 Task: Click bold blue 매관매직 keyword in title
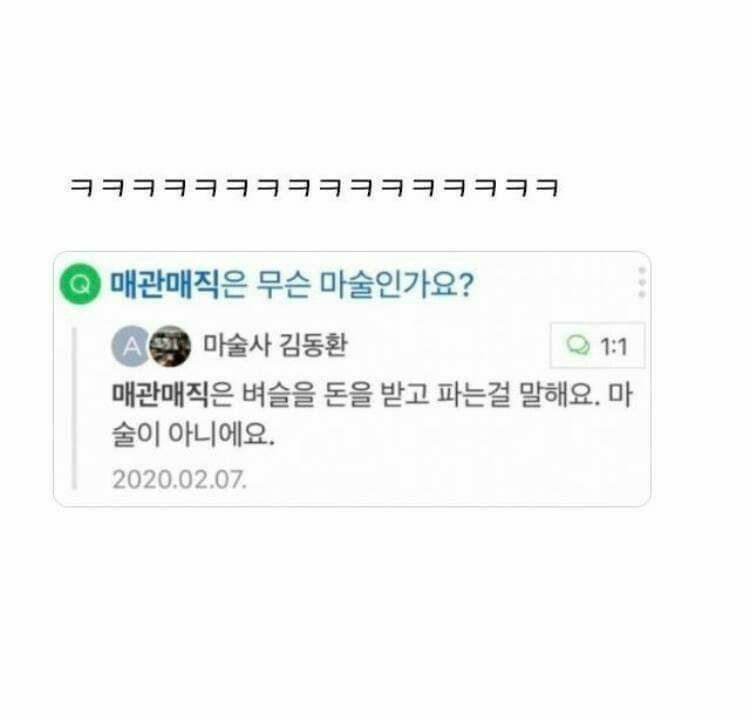[x=165, y=284]
